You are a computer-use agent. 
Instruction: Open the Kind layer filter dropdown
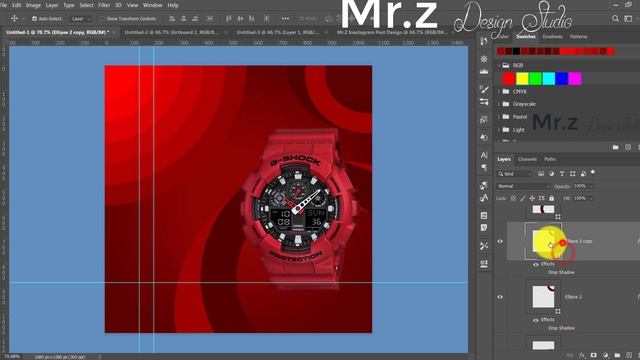(515, 174)
